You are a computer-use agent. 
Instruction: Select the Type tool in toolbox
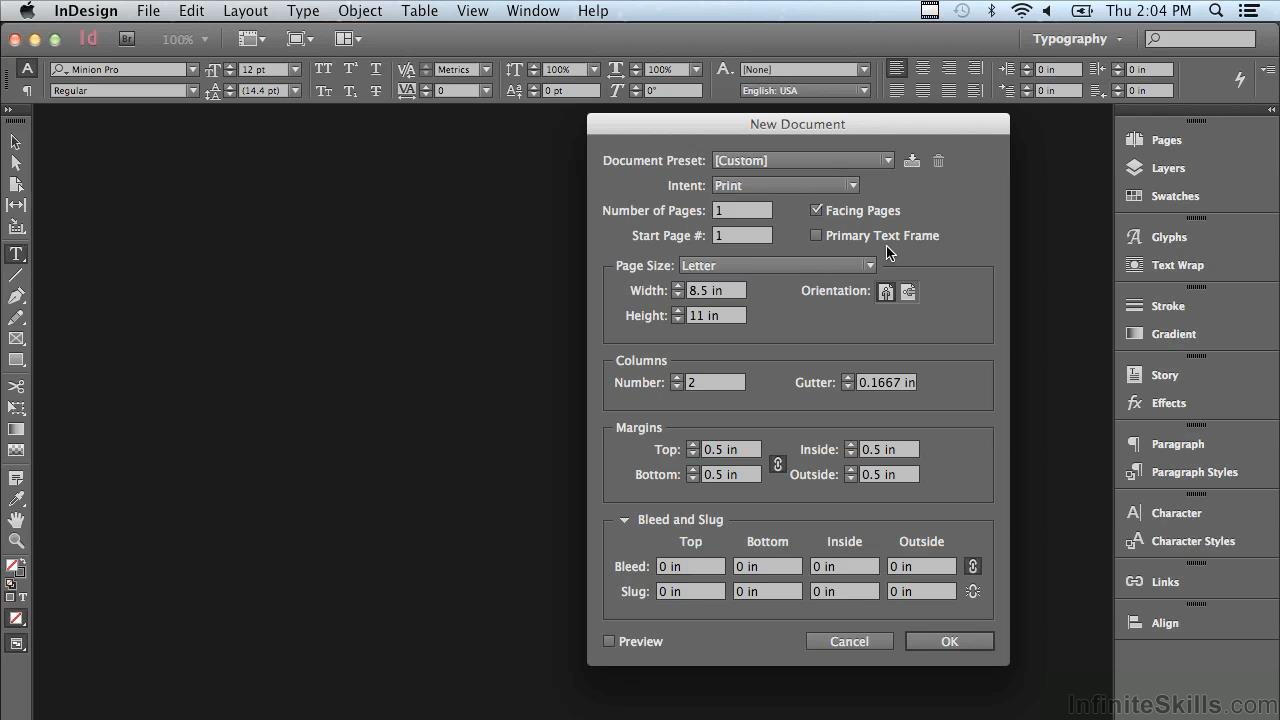tap(16, 254)
